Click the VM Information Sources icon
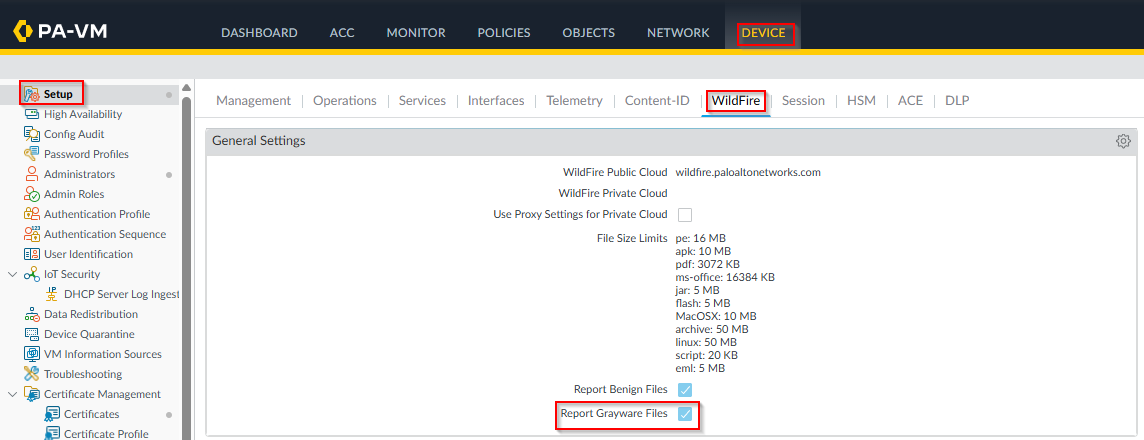This screenshot has width=1144, height=440. [x=31, y=354]
